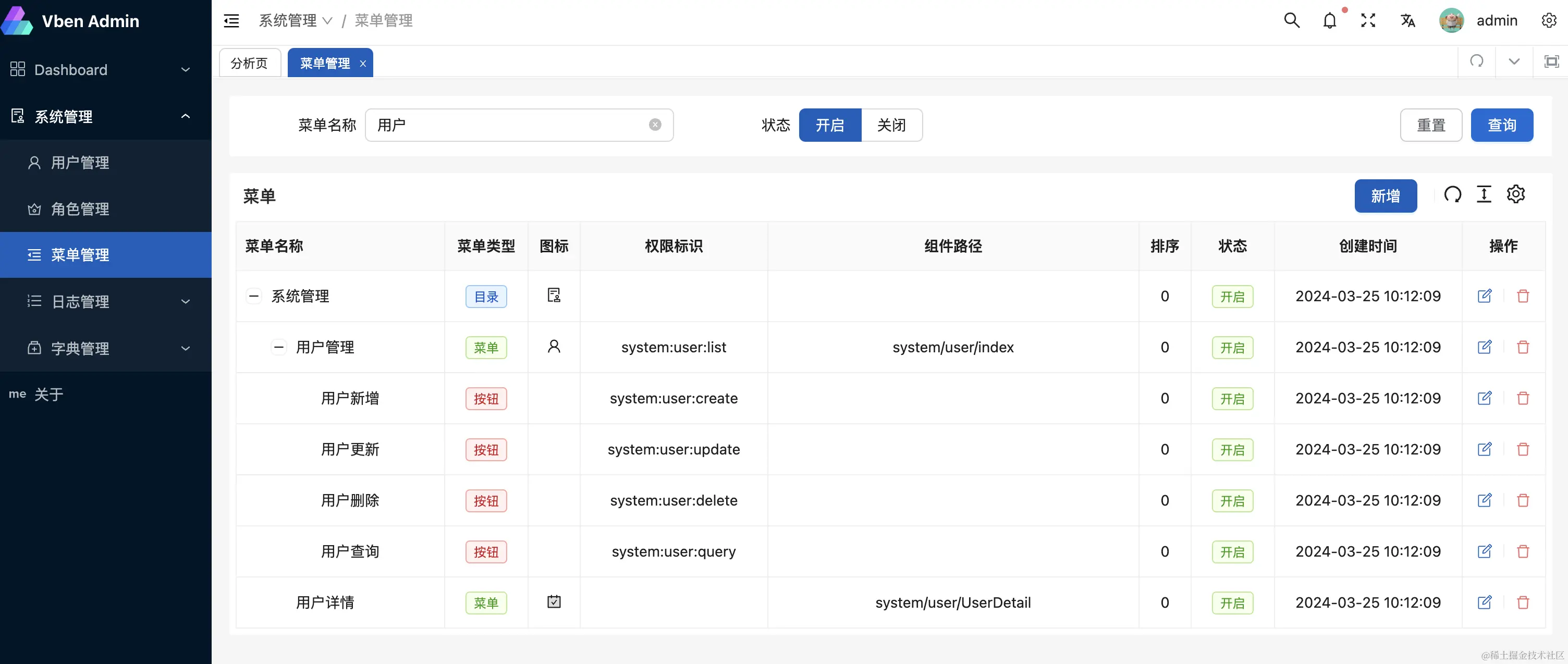The image size is (1568, 664).
Task: Collapse the 用户管理 tree row
Action: coord(279,348)
